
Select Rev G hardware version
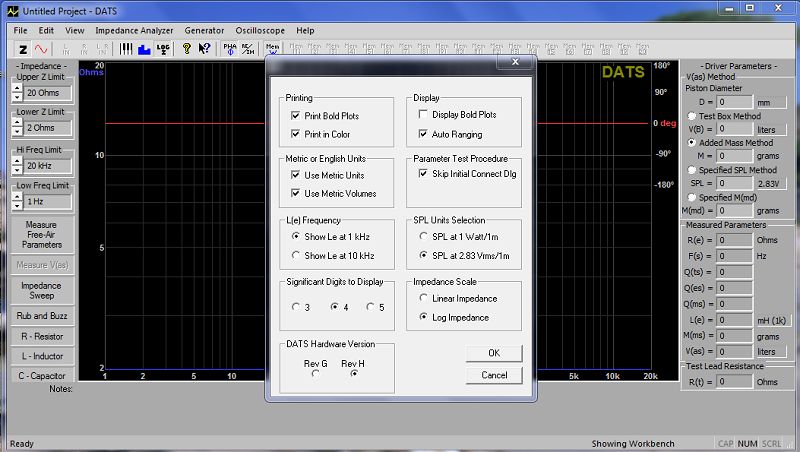(316, 374)
